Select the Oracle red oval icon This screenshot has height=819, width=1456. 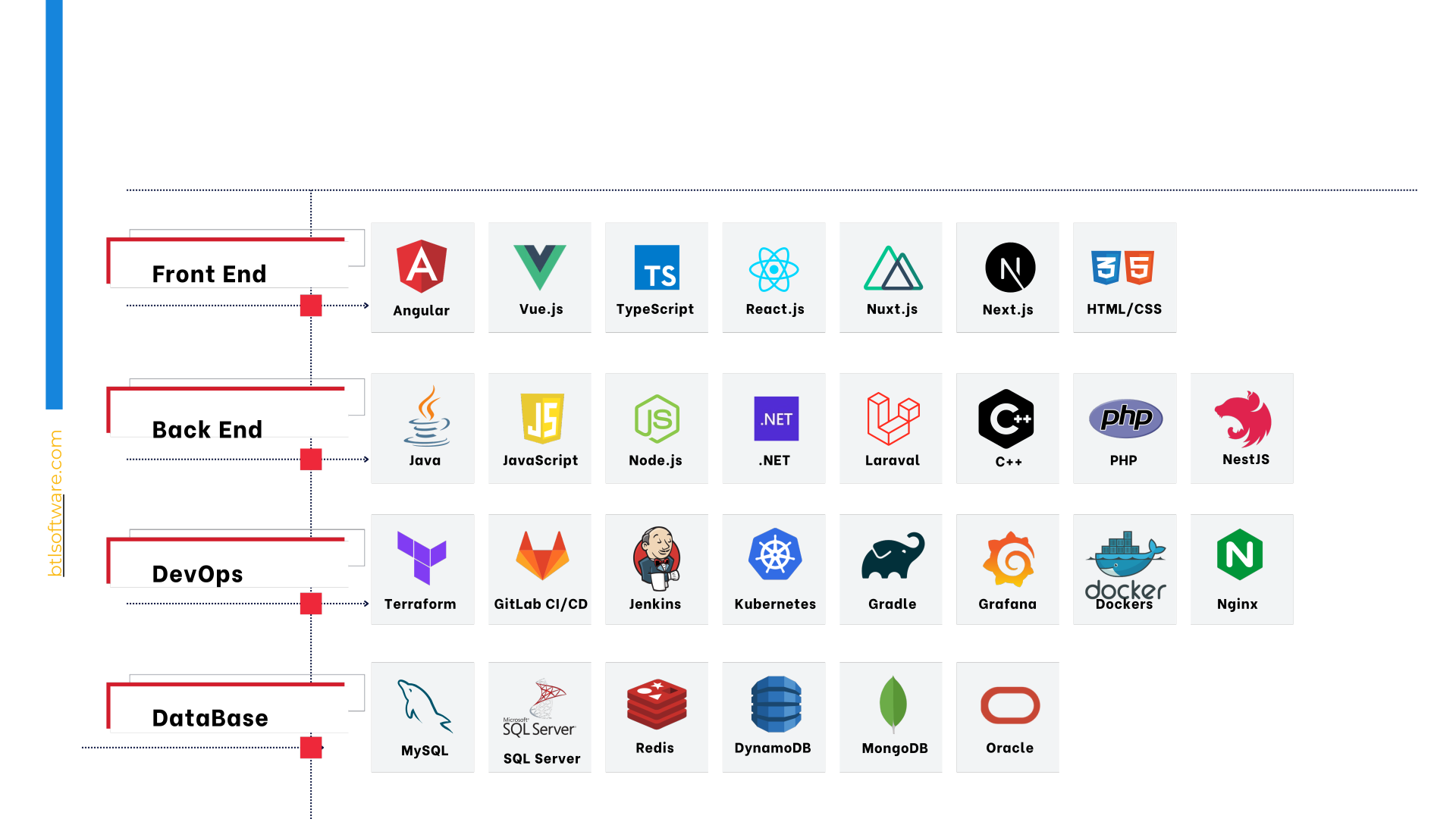pyautogui.click(x=1010, y=705)
